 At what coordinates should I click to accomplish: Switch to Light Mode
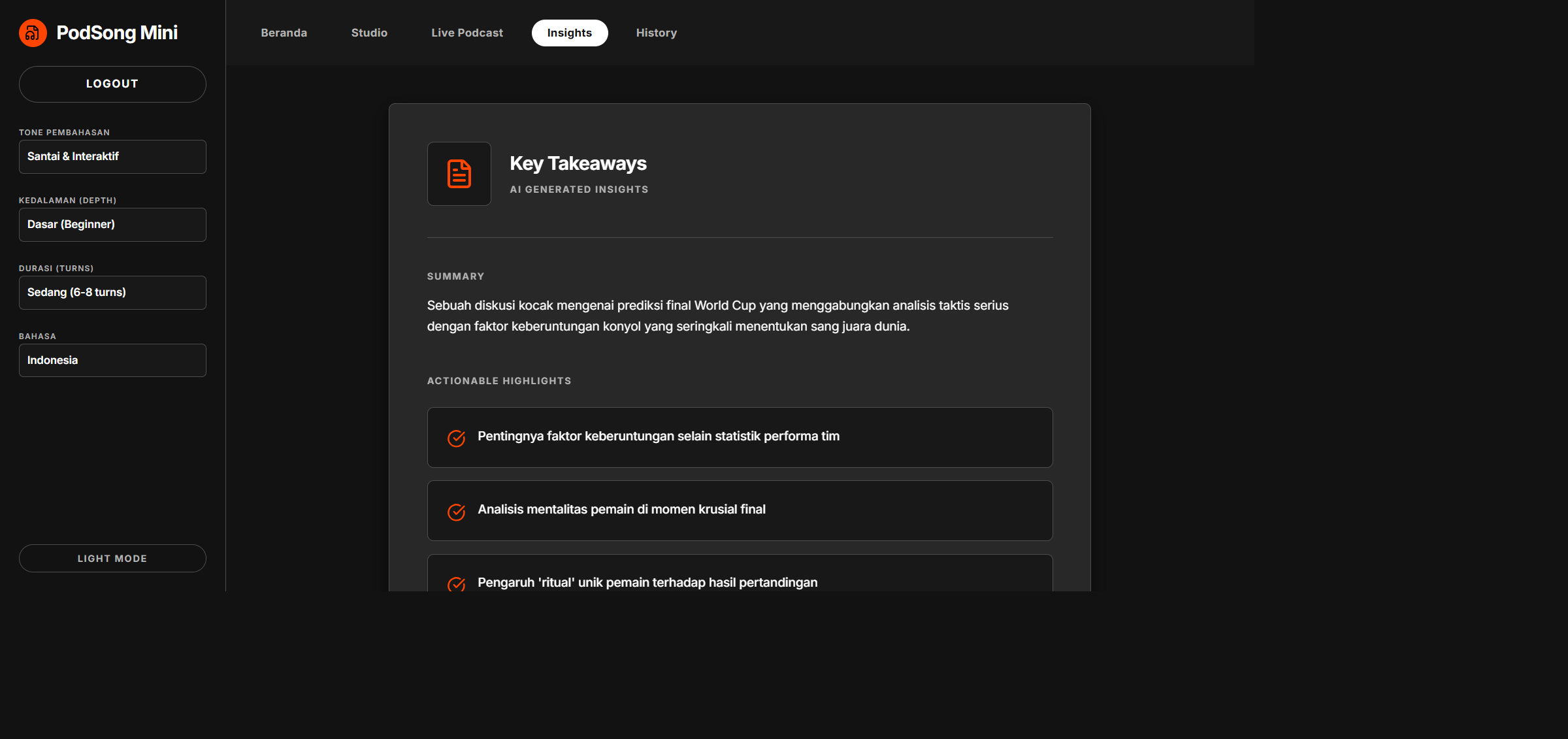click(x=112, y=558)
